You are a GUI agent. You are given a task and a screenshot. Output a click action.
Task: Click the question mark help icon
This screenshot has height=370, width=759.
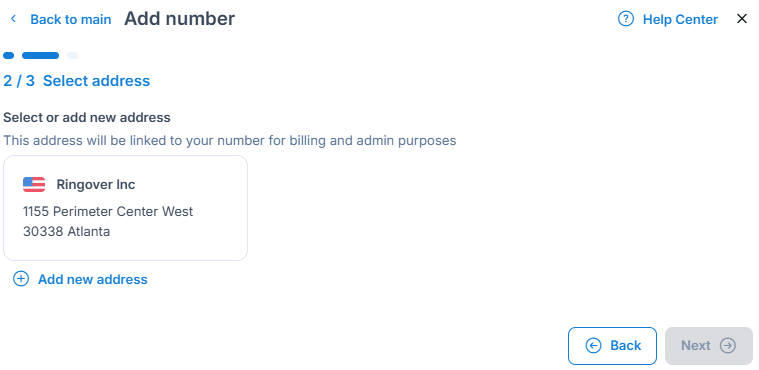tap(626, 19)
